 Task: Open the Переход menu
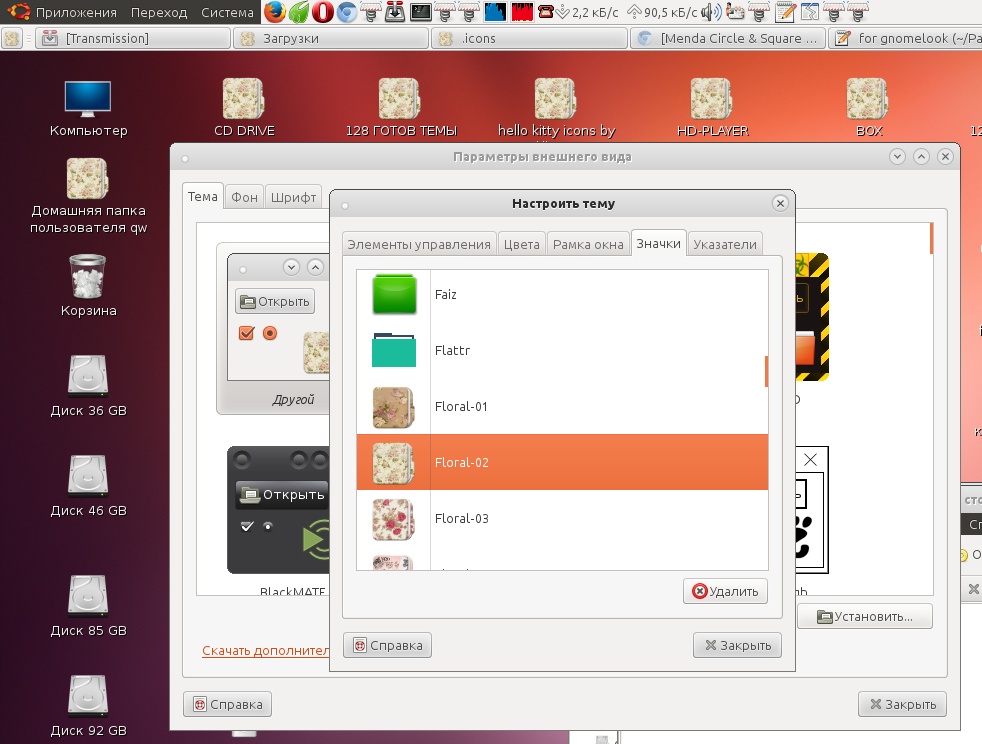[159, 12]
